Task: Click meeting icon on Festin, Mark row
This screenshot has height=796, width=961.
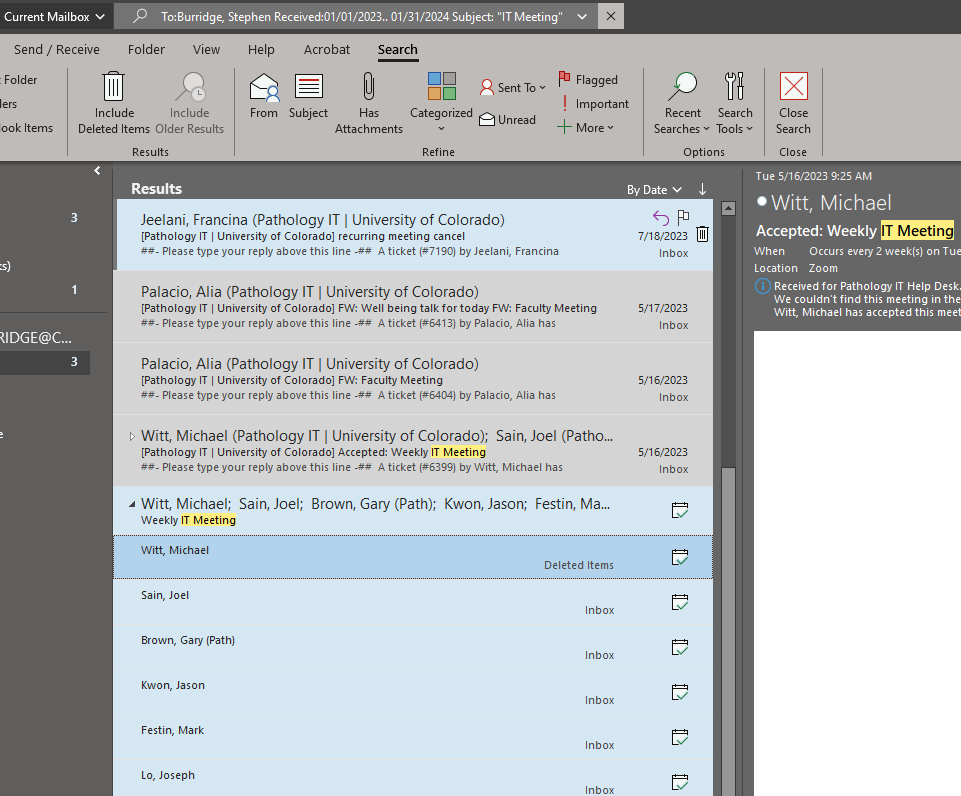Action: (680, 737)
